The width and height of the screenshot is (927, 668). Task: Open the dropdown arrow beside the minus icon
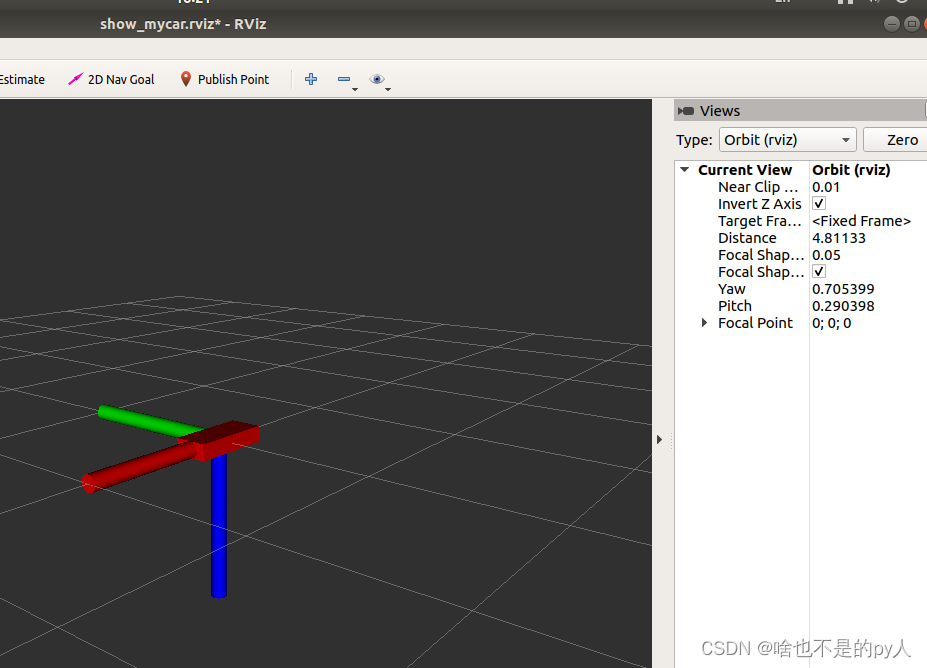pos(355,89)
